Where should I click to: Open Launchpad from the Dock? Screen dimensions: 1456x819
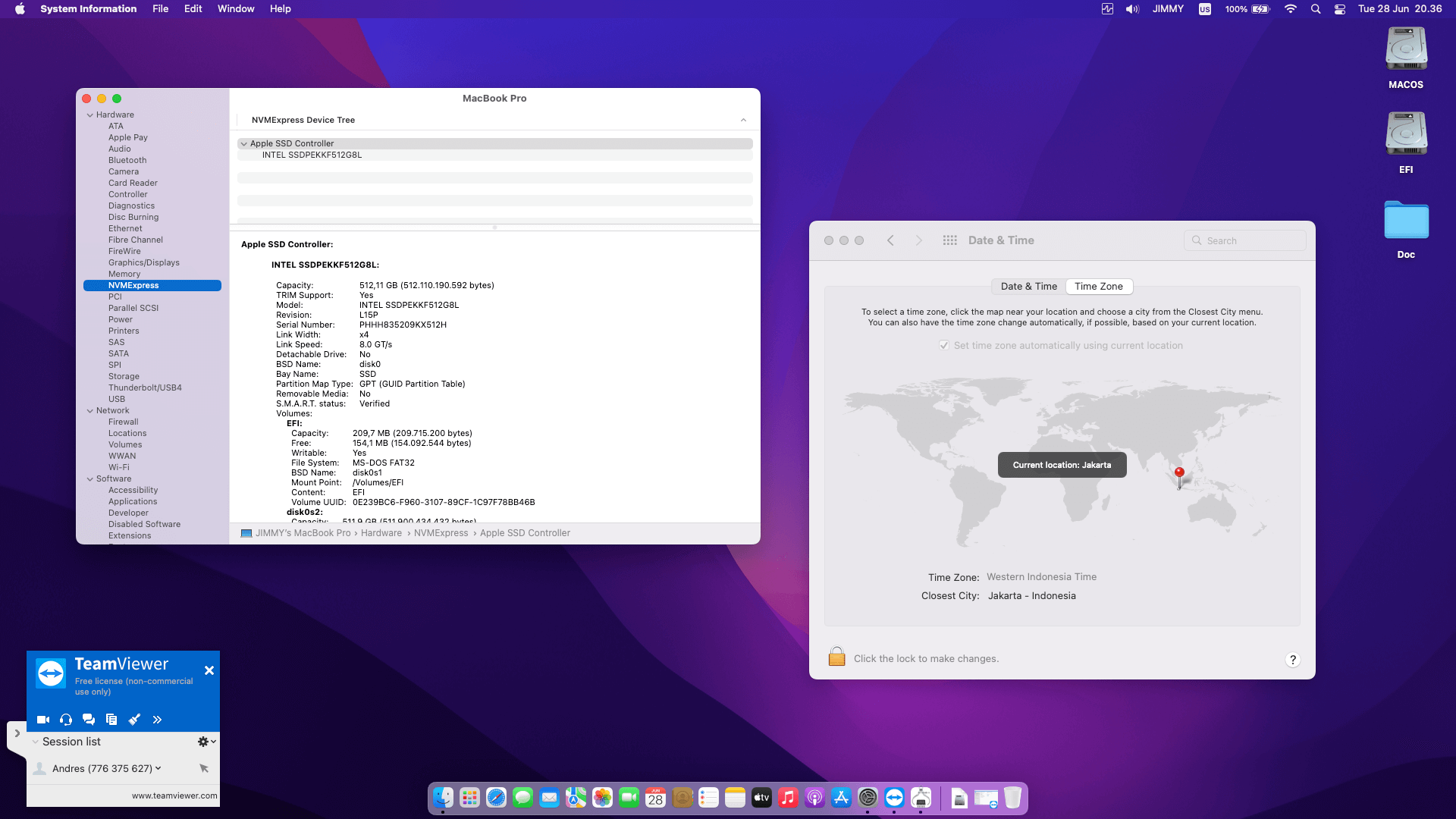[469, 798]
